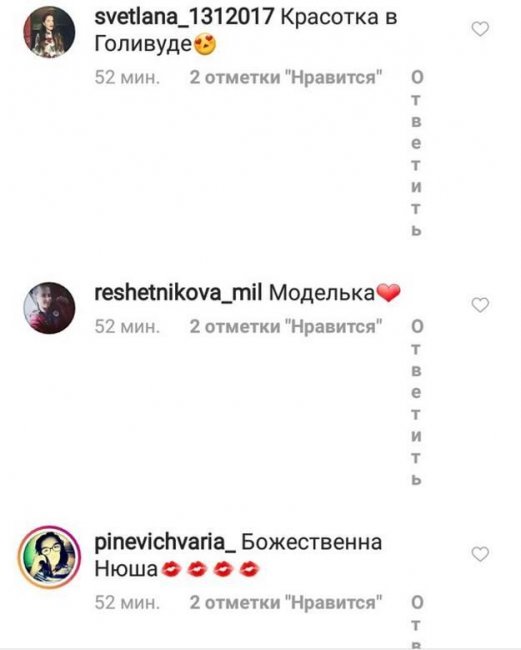Reply to reshetnikova_mil via Ответить
This screenshot has width=521, height=650.
[x=417, y=403]
